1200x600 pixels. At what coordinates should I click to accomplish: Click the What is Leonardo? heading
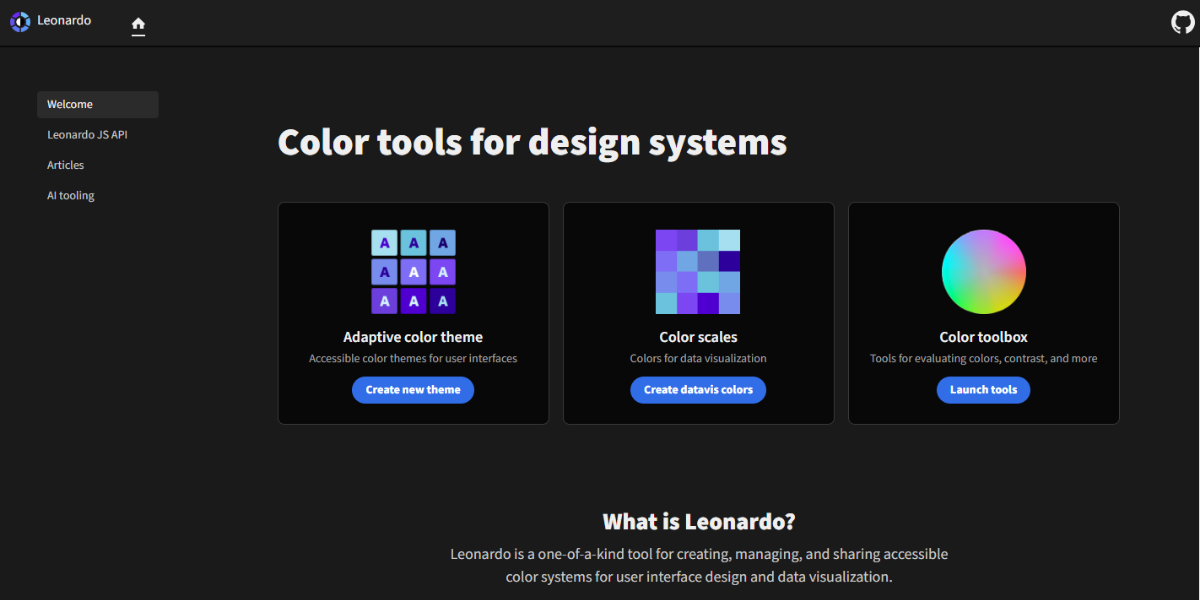pyautogui.click(x=698, y=522)
